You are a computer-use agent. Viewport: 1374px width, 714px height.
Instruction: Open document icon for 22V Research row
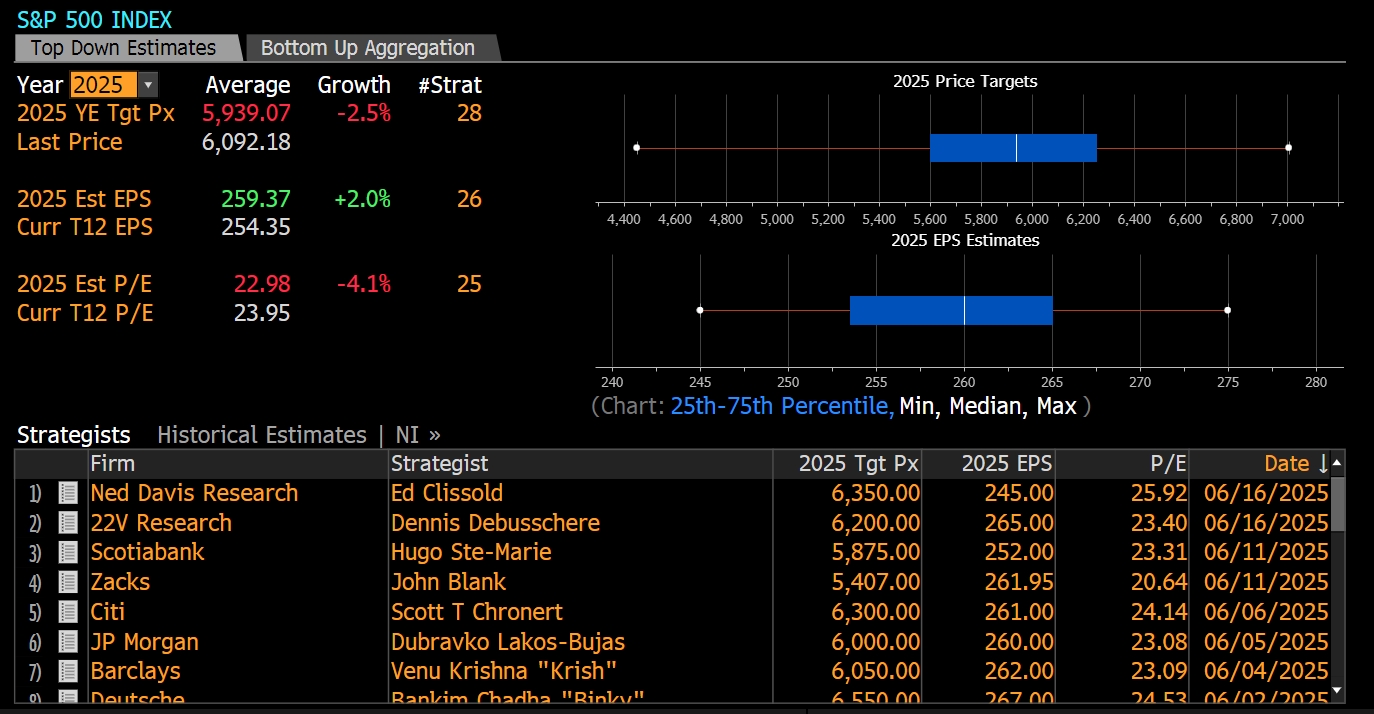68,523
